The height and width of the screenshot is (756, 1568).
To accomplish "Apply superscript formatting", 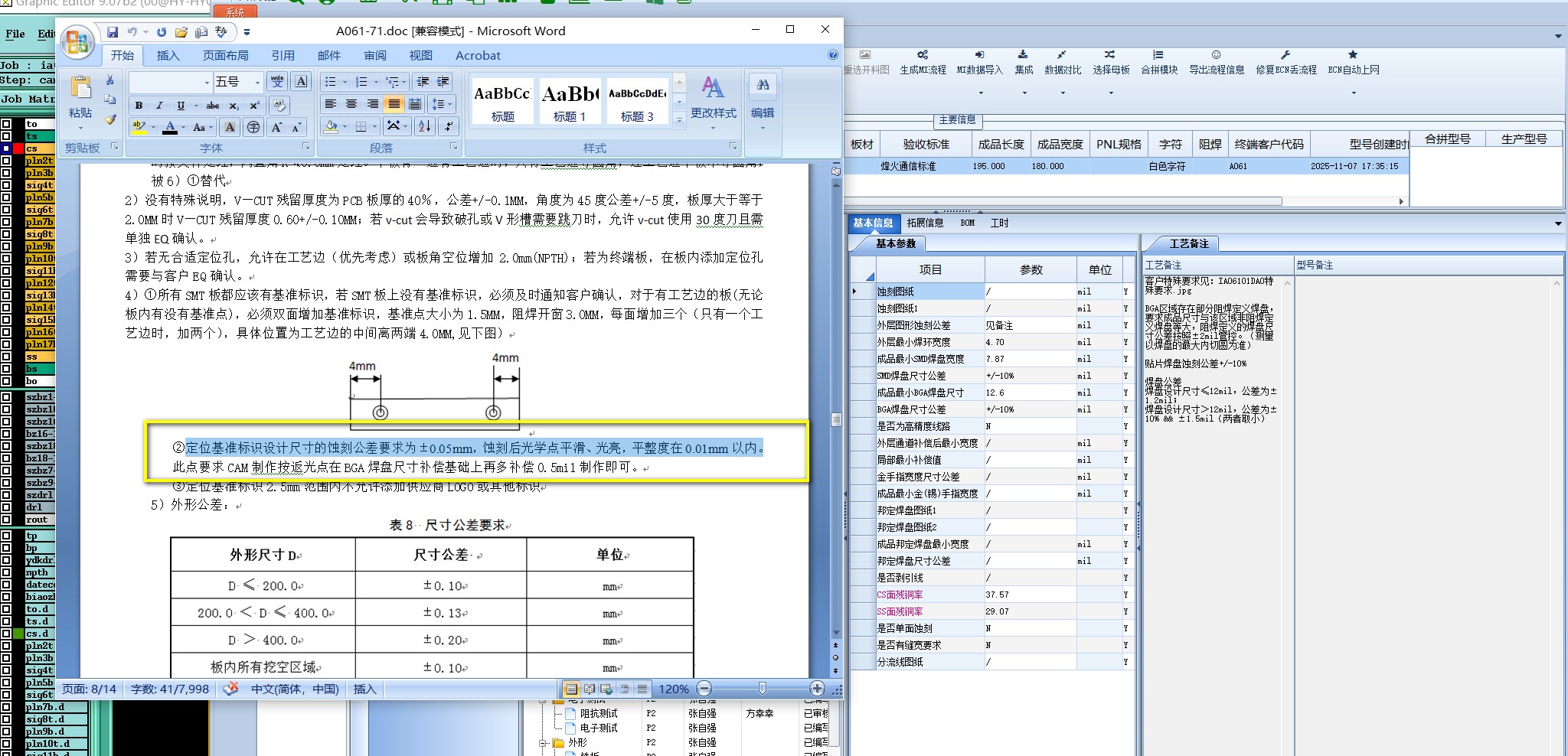I will 254,106.
